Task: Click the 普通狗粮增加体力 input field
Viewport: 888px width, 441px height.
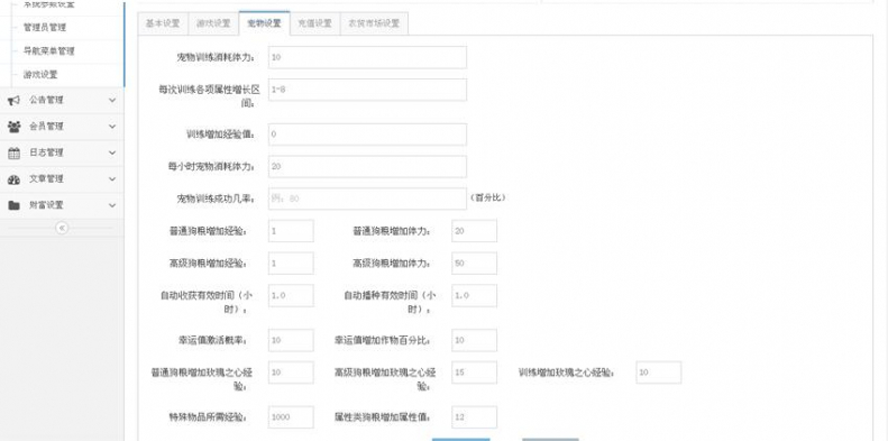Action: coord(475,231)
